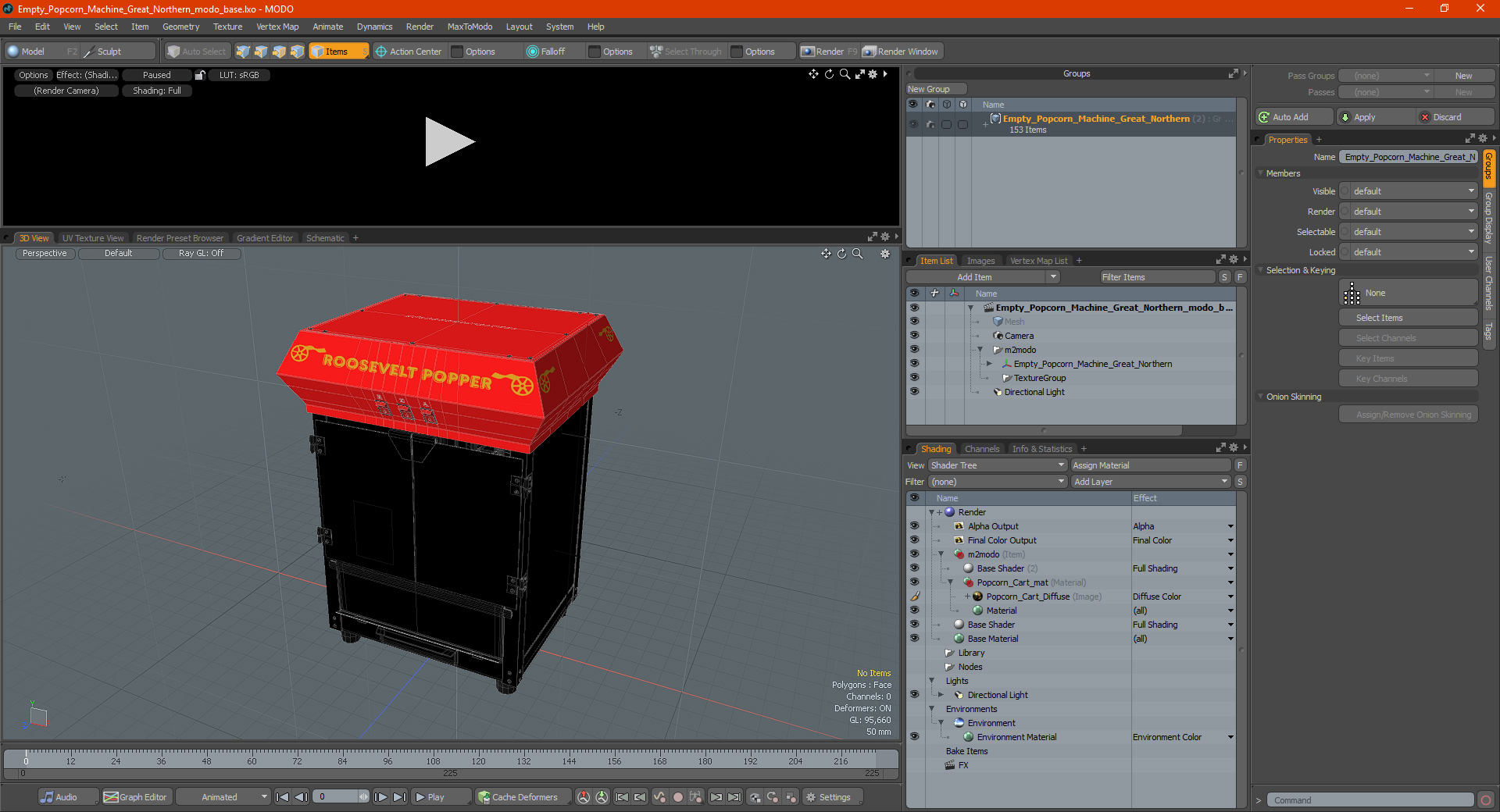The image size is (1500, 812).
Task: Open the Shader Tree view dropdown
Action: (998, 465)
